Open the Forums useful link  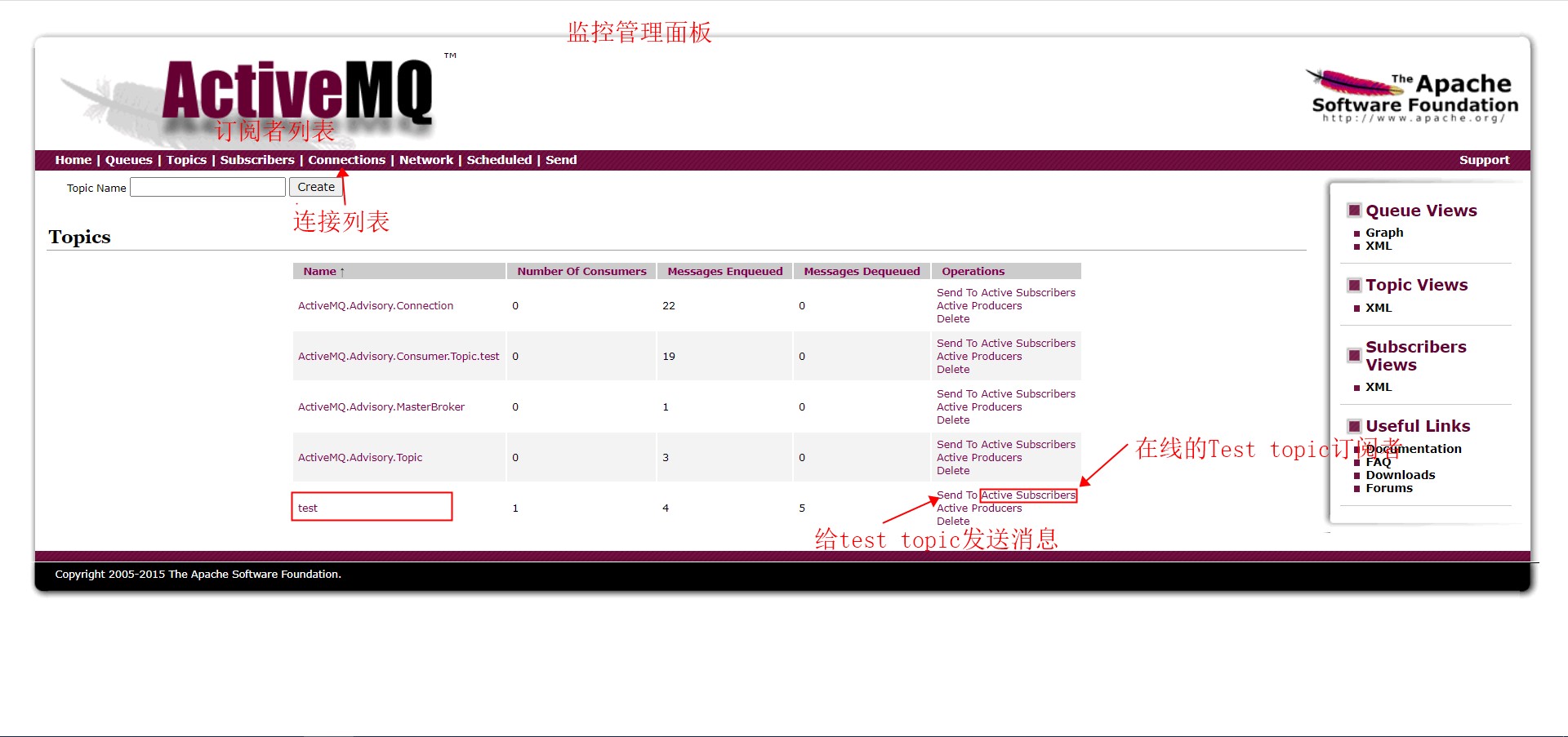[1388, 488]
